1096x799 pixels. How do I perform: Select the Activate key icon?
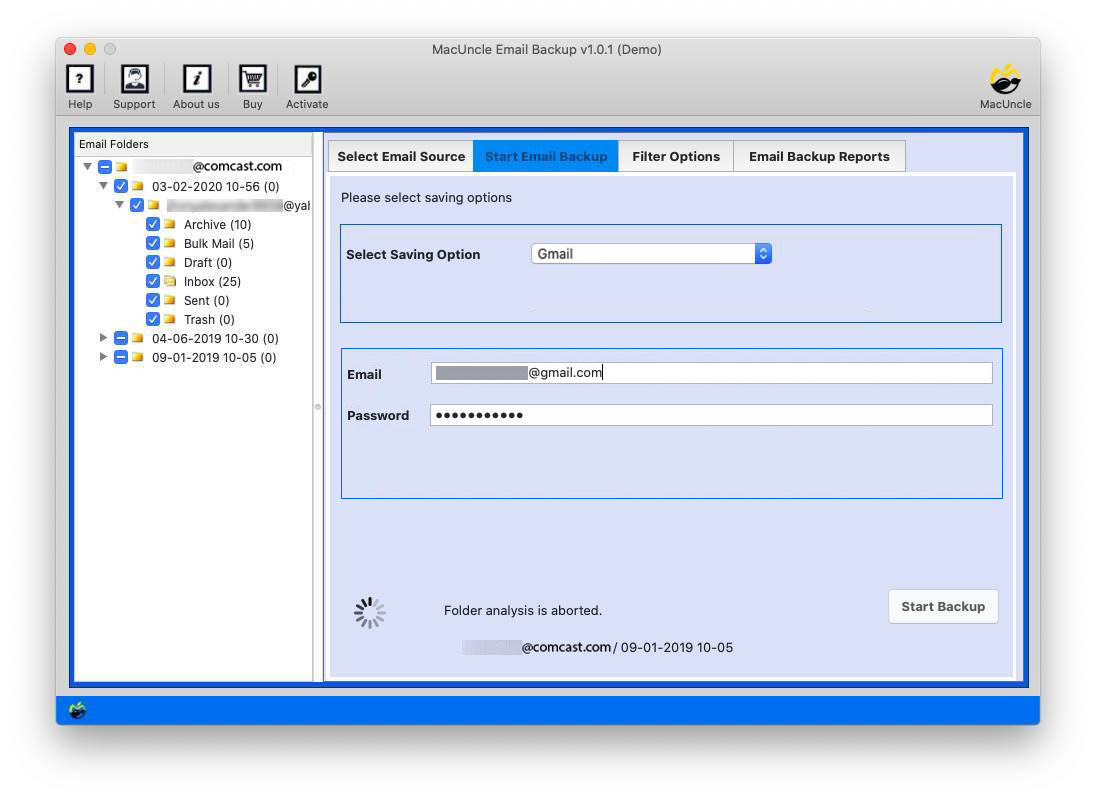[306, 78]
